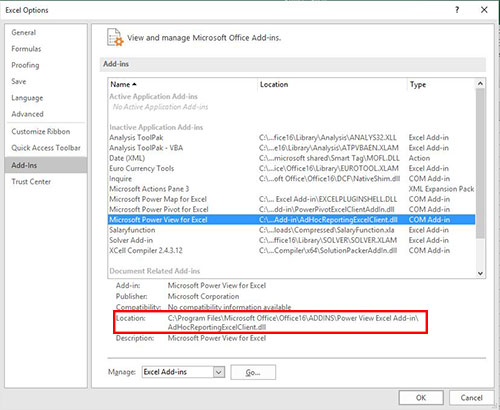Select the Analysis ToolPak add-in row
The width and height of the screenshot is (500, 410).
292,138
